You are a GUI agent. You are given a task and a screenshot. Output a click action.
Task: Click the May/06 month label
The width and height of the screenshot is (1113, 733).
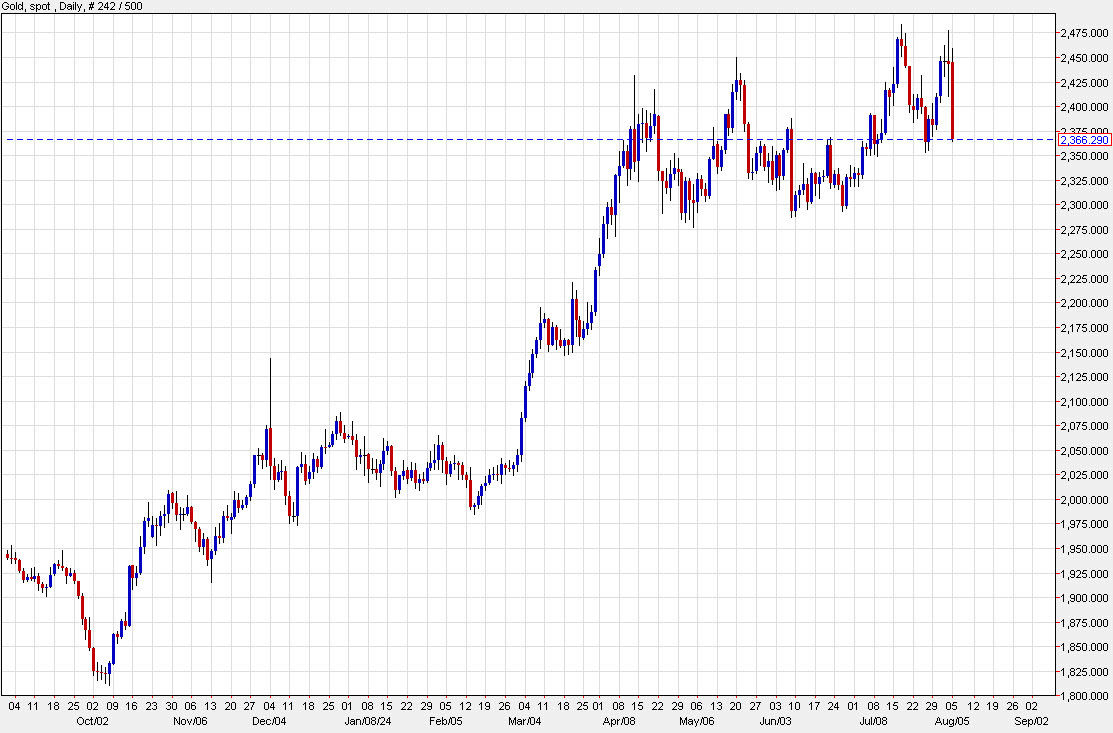(x=696, y=721)
